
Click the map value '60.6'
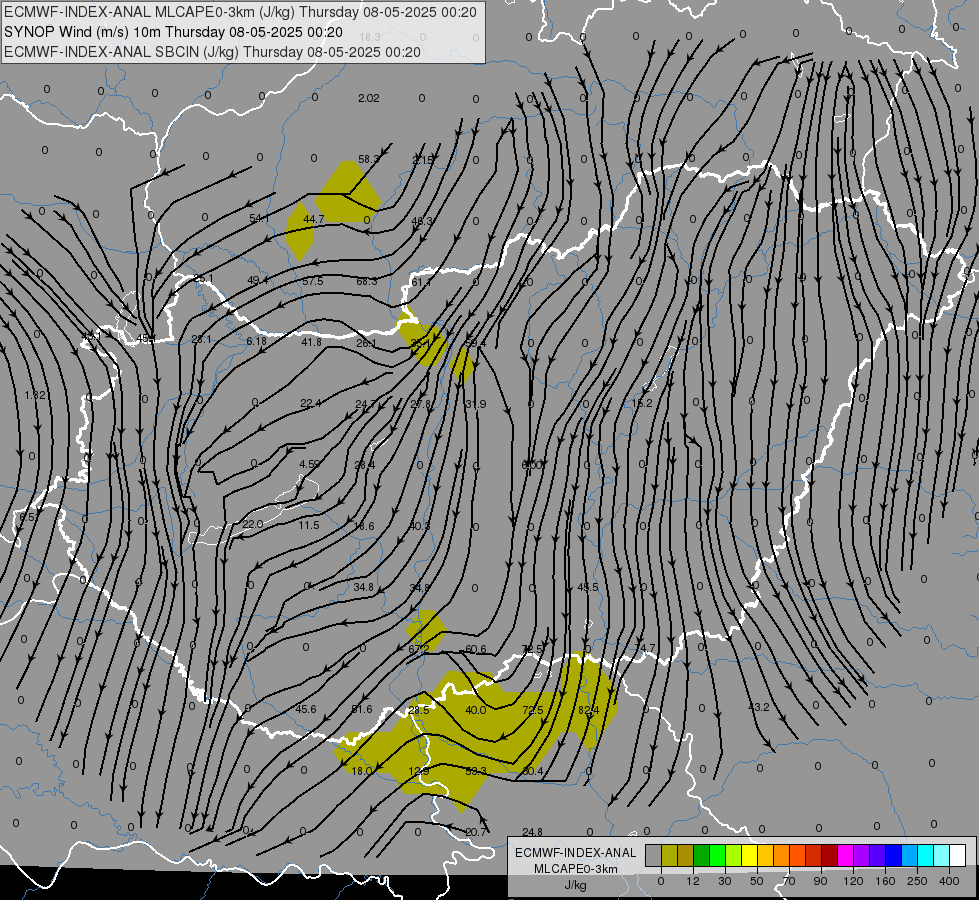click(475, 650)
